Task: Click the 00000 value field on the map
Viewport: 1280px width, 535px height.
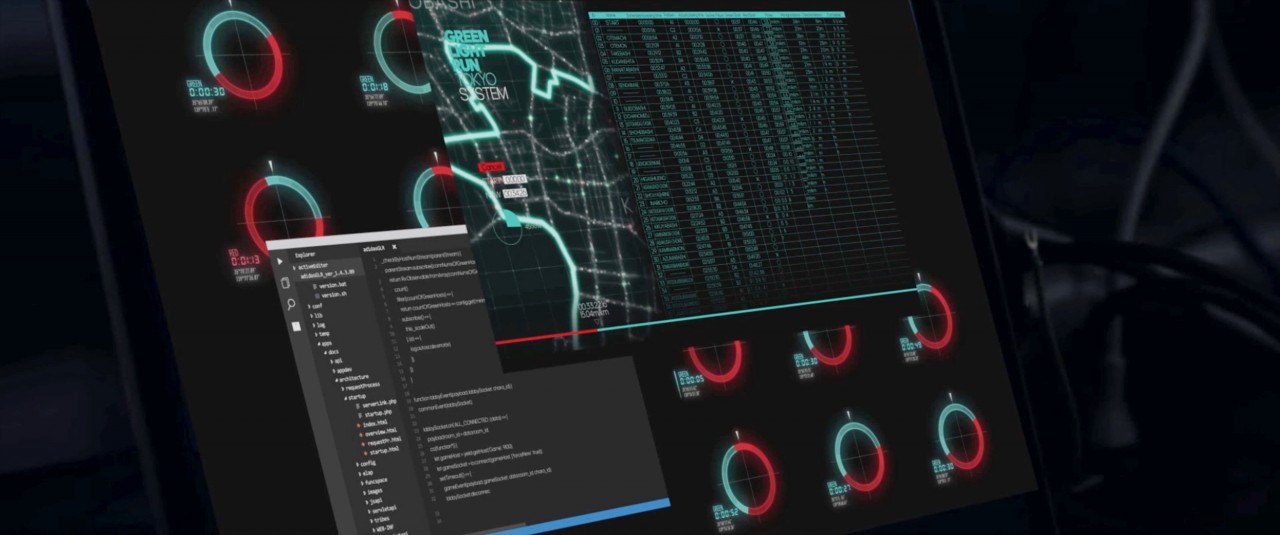Action: click(x=515, y=180)
